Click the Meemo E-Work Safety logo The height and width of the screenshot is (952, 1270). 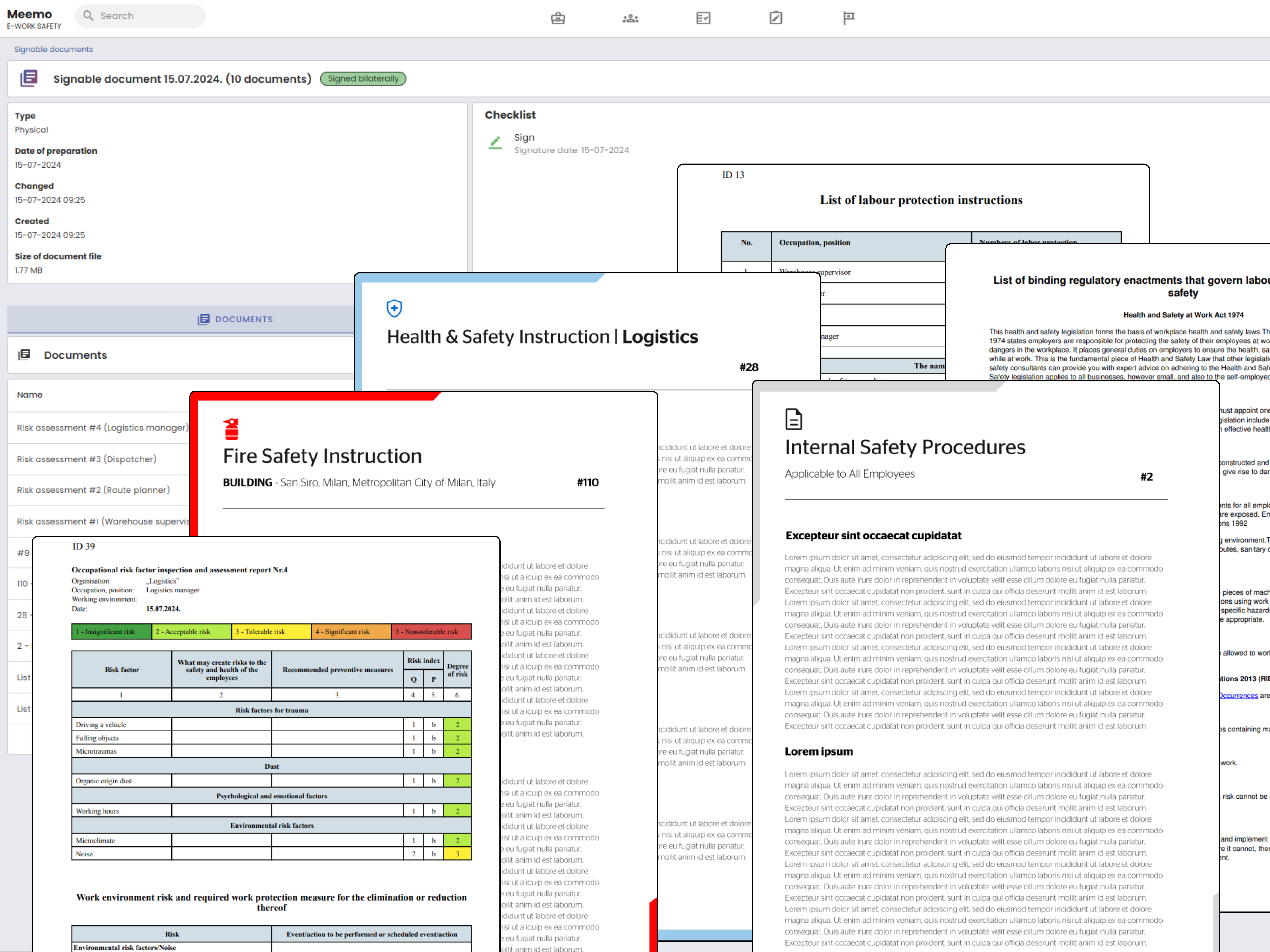click(33, 18)
